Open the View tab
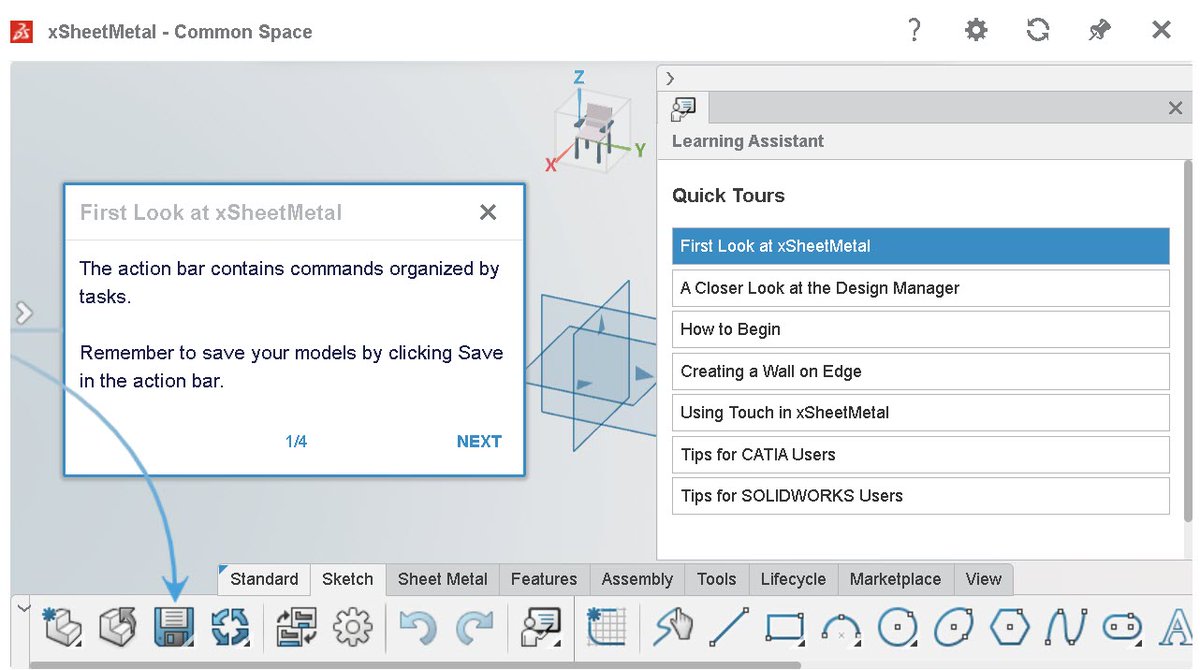Viewport: 1200px width, 670px height. point(984,579)
